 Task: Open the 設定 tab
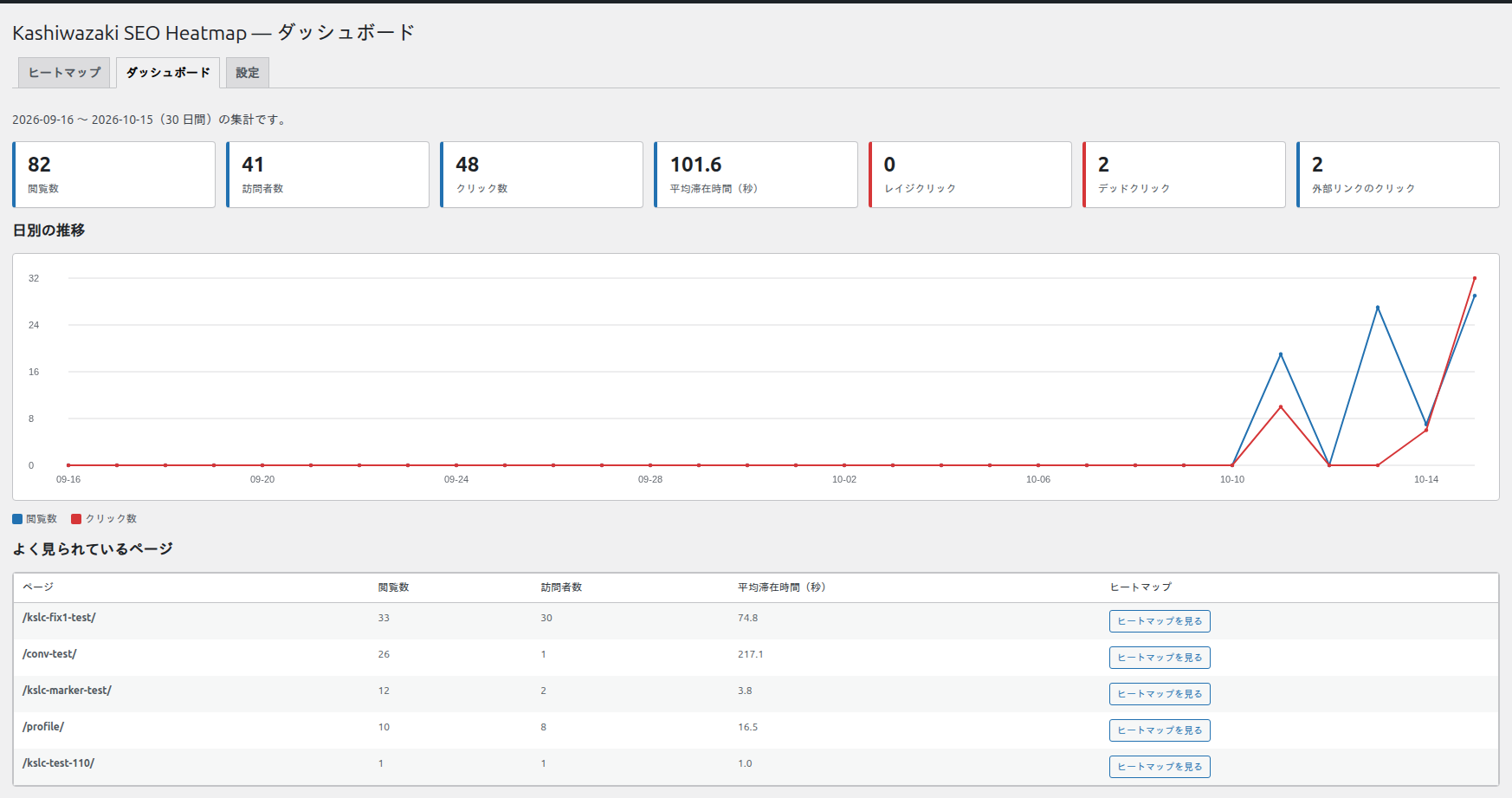248,73
